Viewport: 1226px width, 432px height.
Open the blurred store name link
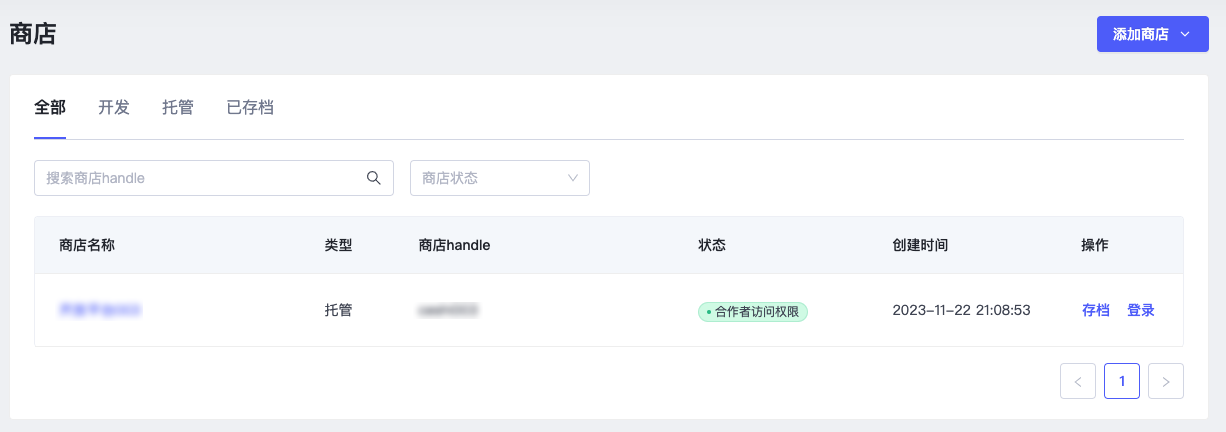point(100,310)
